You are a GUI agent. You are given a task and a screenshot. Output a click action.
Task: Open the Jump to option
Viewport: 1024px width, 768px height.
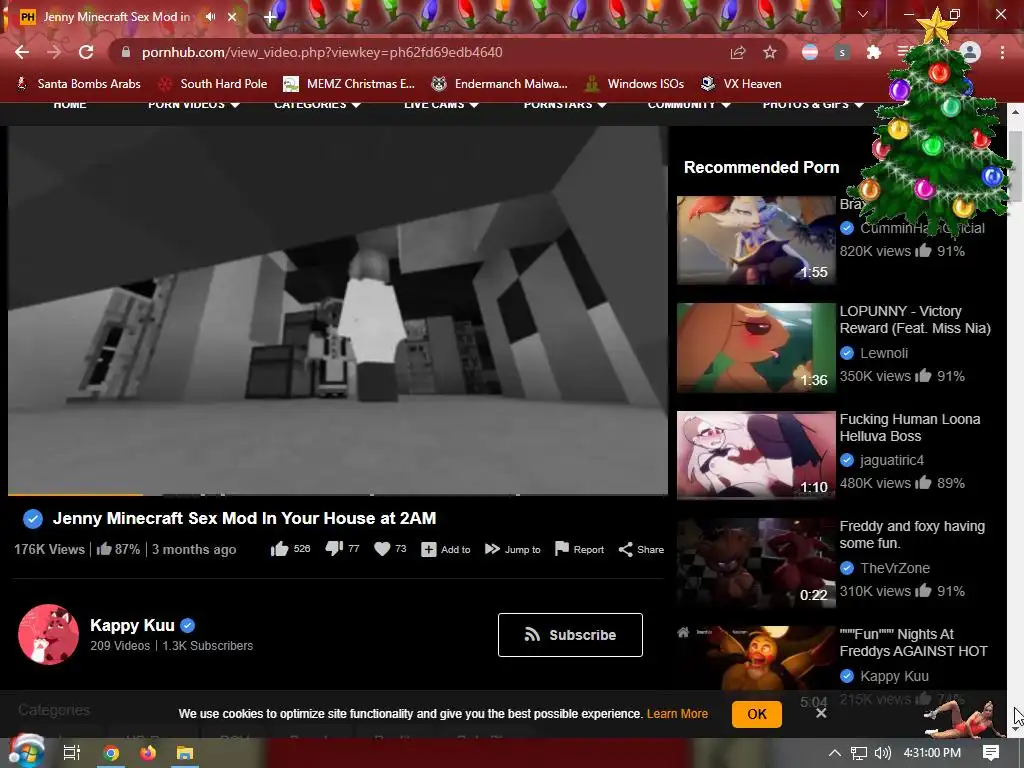[513, 549]
